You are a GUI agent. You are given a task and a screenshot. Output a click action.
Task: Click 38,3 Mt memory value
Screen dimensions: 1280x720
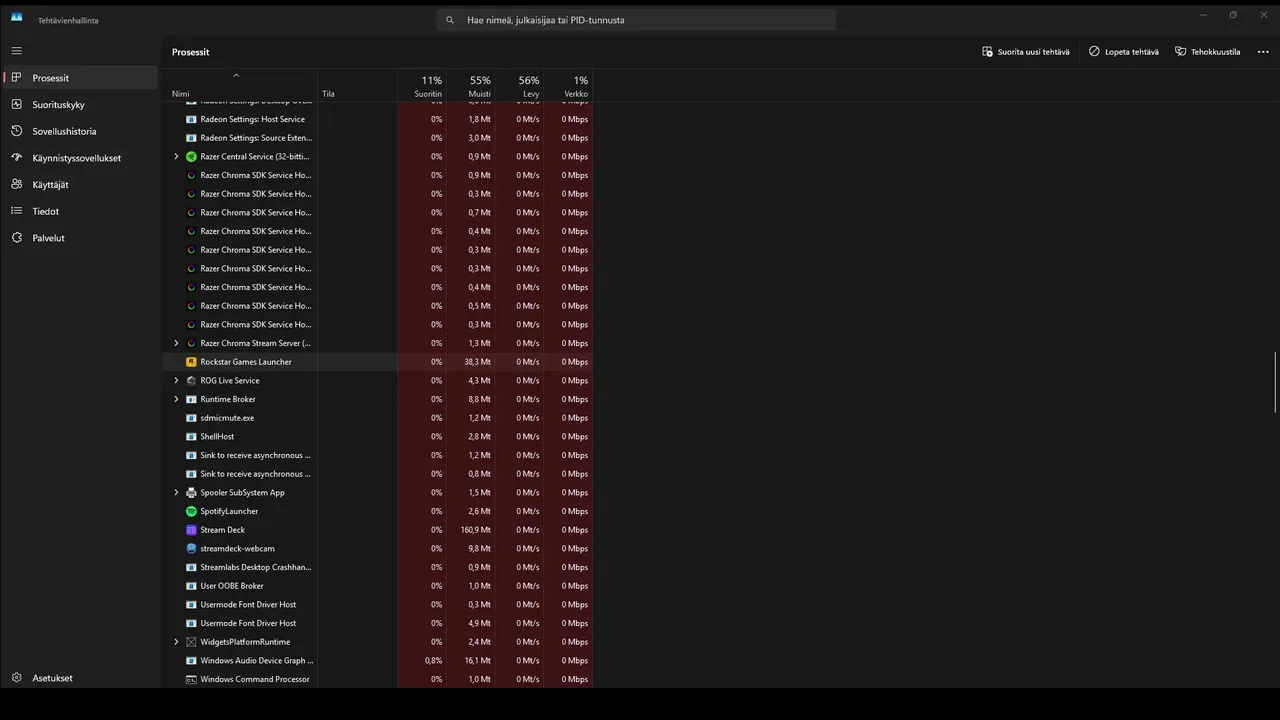[478, 362]
